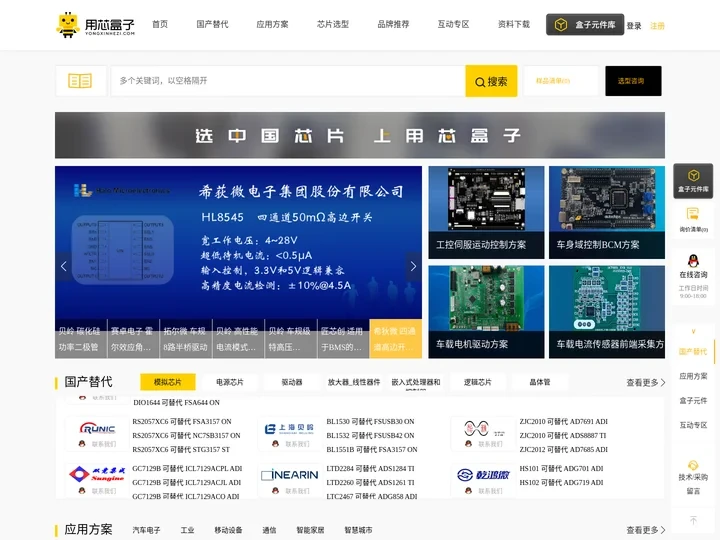Select the 晶体管 category tab
Image resolution: width=720 pixels, height=540 pixels.
point(540,382)
